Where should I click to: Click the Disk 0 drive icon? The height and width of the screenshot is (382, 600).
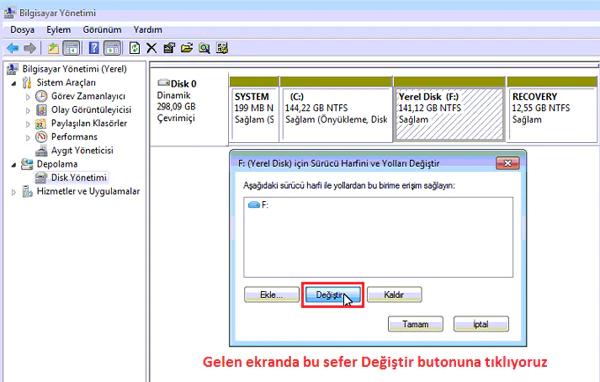[x=163, y=82]
